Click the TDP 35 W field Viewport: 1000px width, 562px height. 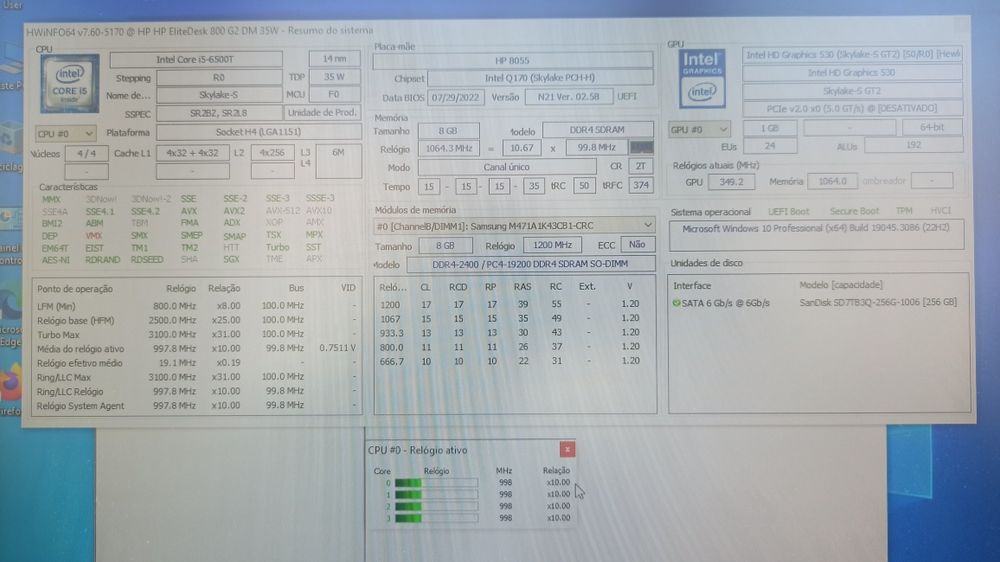click(x=334, y=77)
